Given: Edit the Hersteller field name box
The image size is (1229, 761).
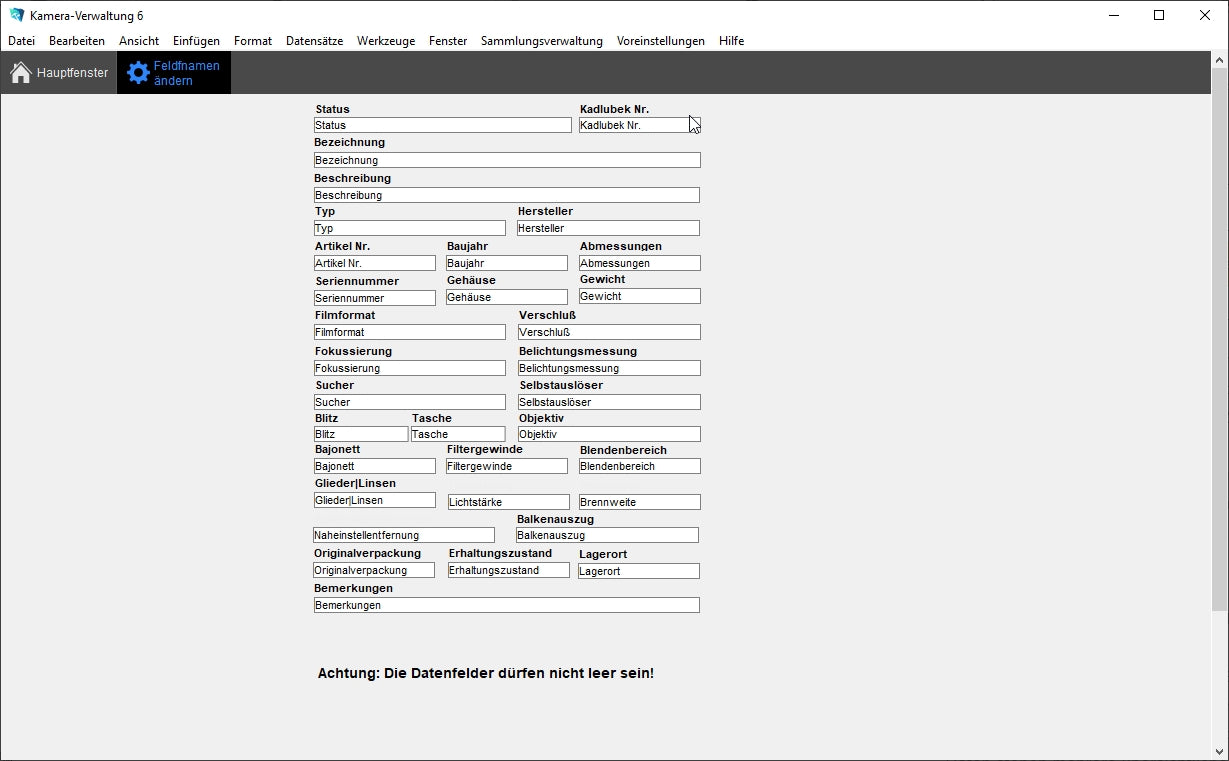Looking at the screenshot, I should 608,228.
